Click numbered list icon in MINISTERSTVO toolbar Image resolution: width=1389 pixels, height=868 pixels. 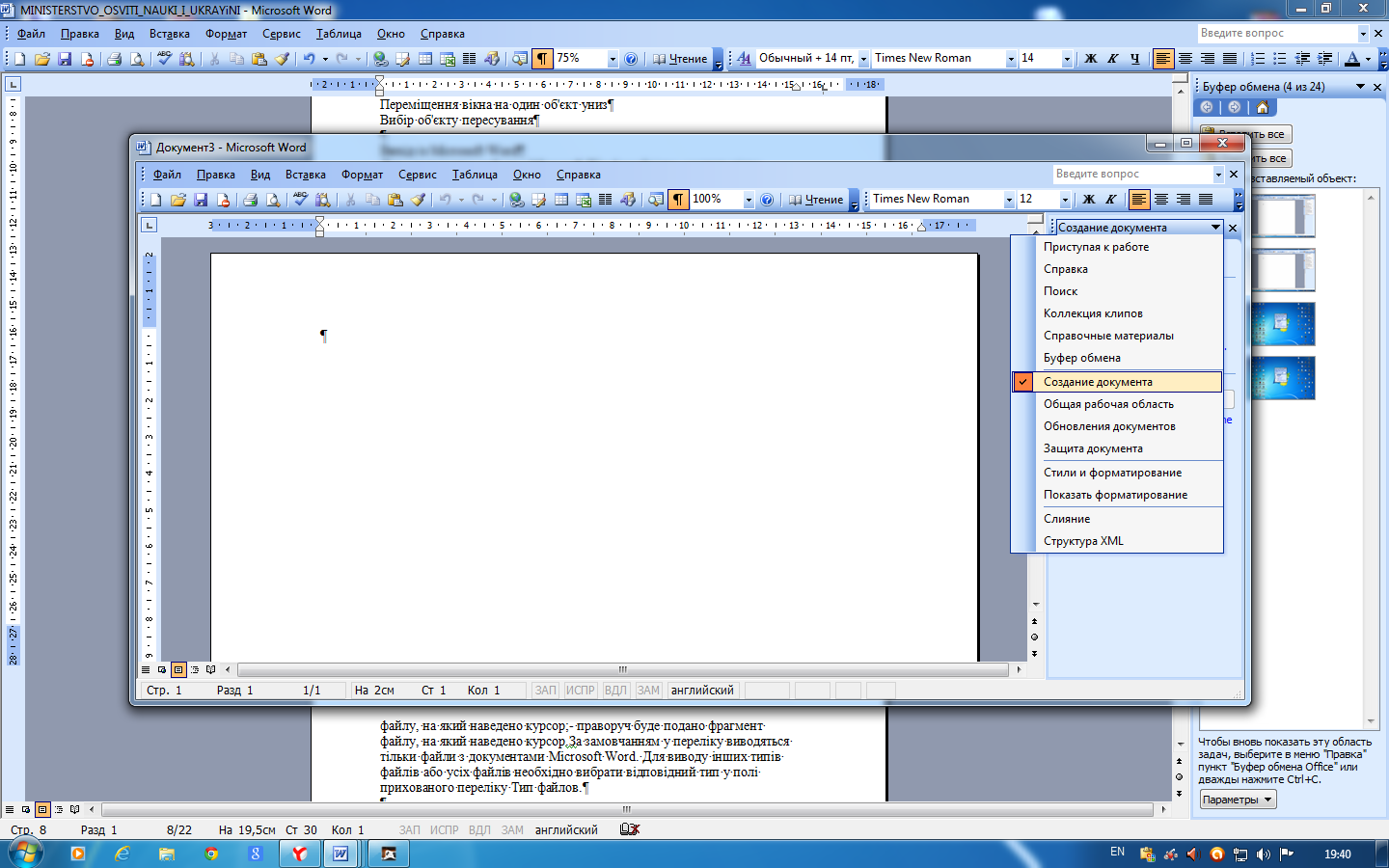1258,59
